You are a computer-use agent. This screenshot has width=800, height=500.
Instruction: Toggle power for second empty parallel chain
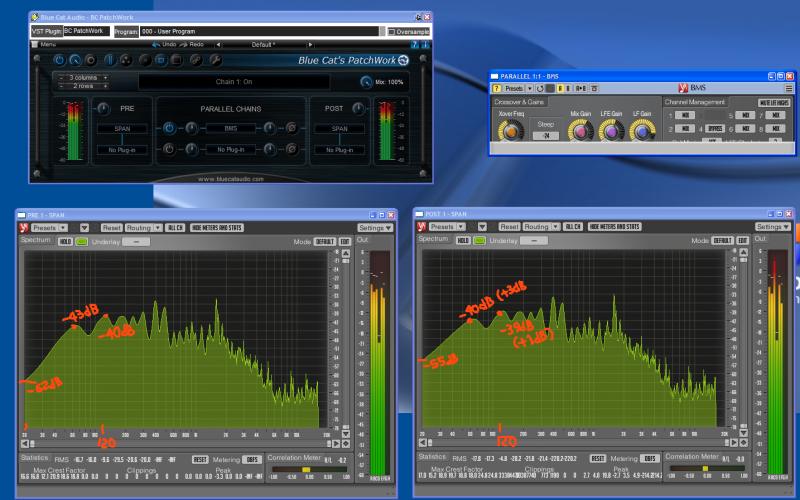(x=169, y=149)
